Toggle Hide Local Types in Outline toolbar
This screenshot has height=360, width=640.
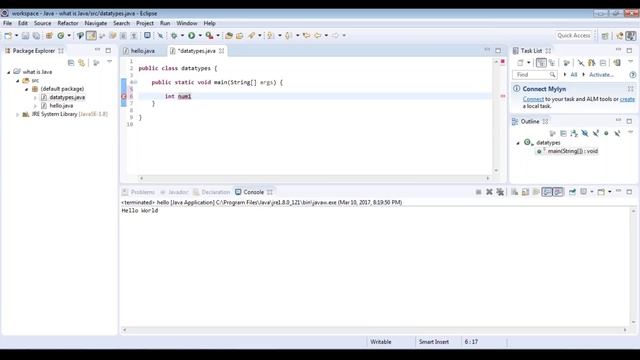(x=617, y=133)
